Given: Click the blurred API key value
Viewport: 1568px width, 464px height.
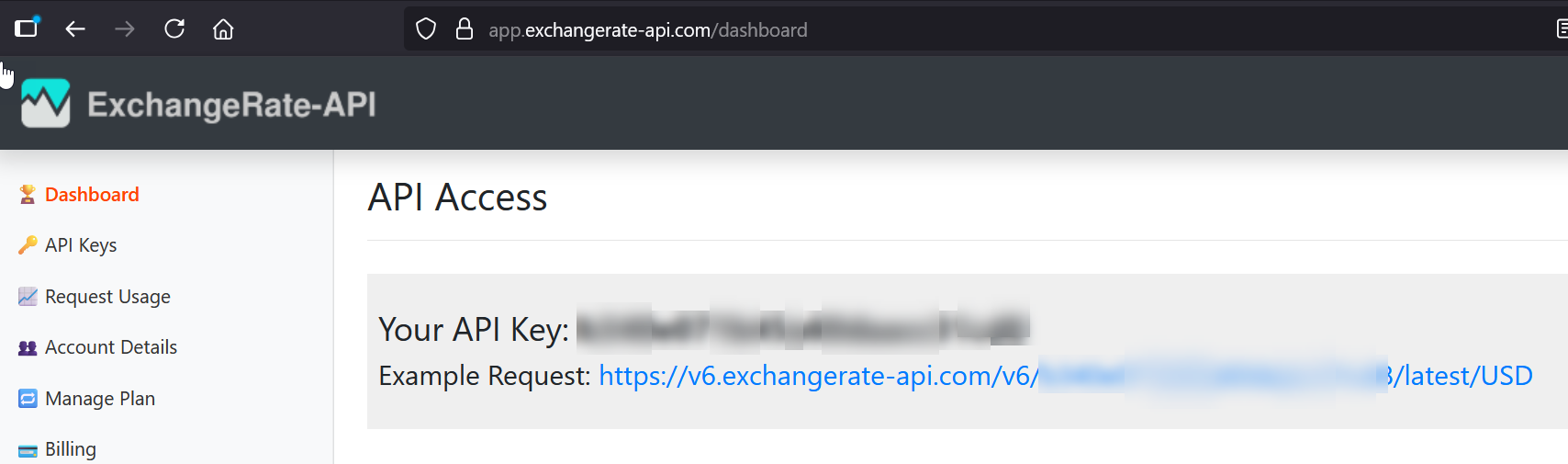Looking at the screenshot, I should coord(803,328).
